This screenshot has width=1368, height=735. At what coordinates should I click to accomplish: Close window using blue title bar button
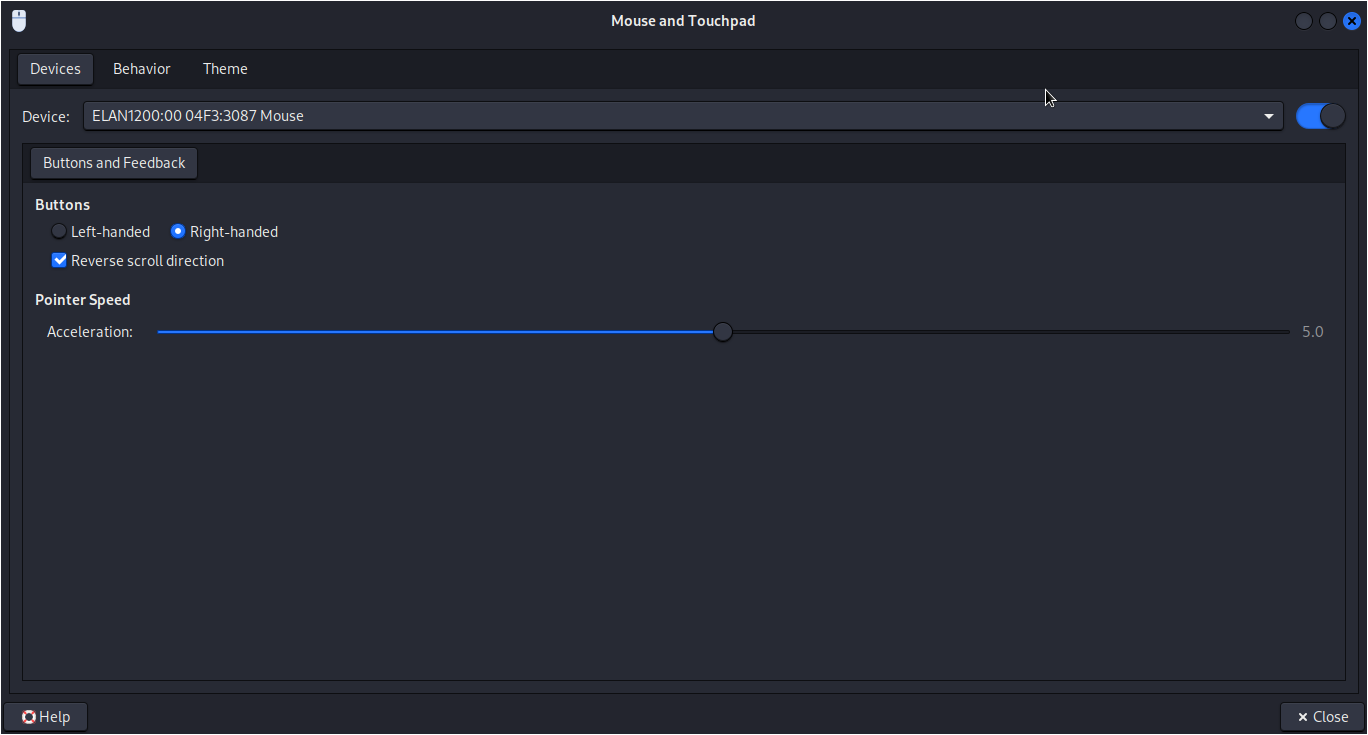tap(1352, 21)
